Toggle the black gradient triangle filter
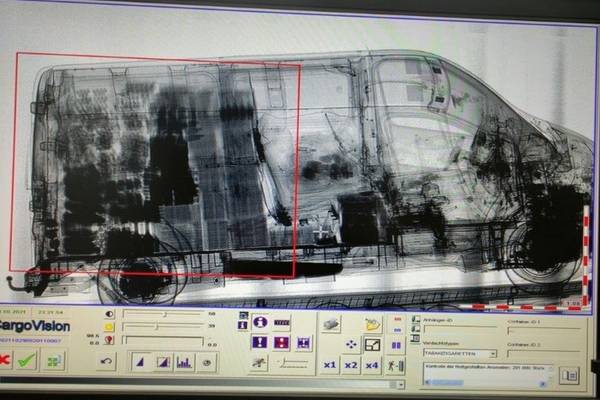 coord(138,362)
